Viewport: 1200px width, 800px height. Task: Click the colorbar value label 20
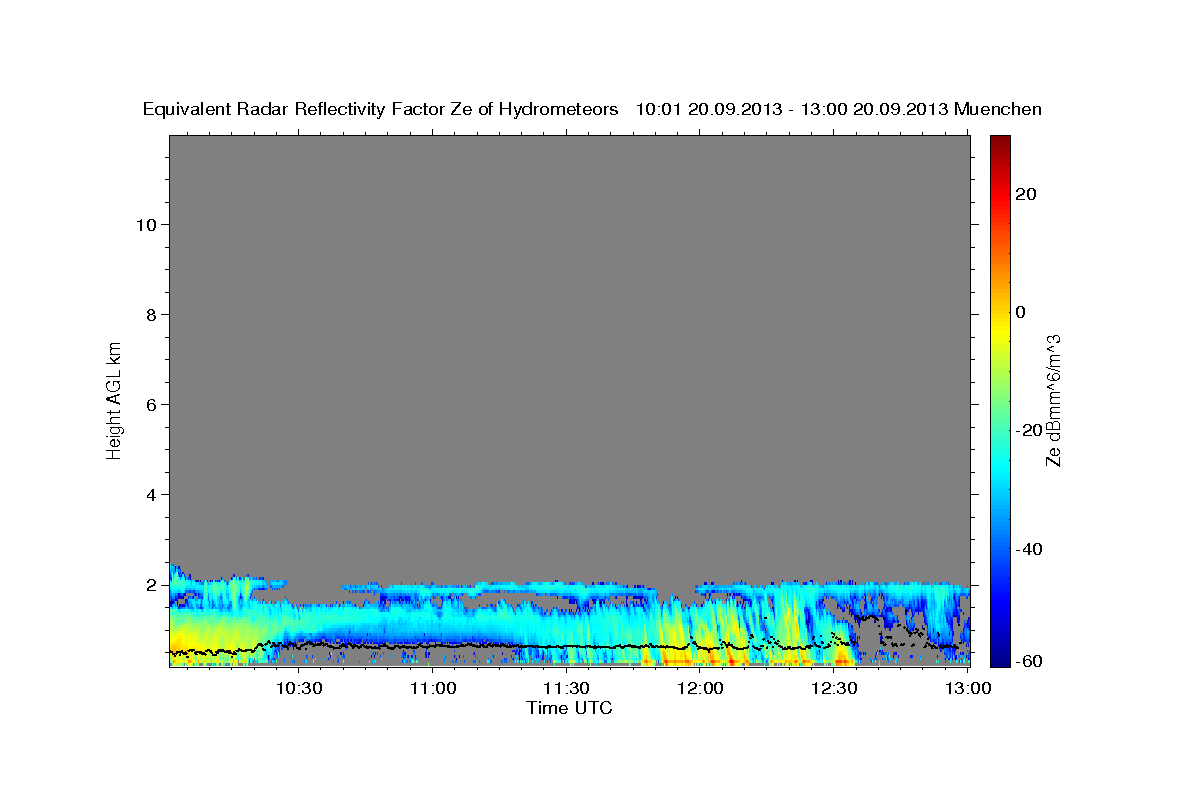1025,194
